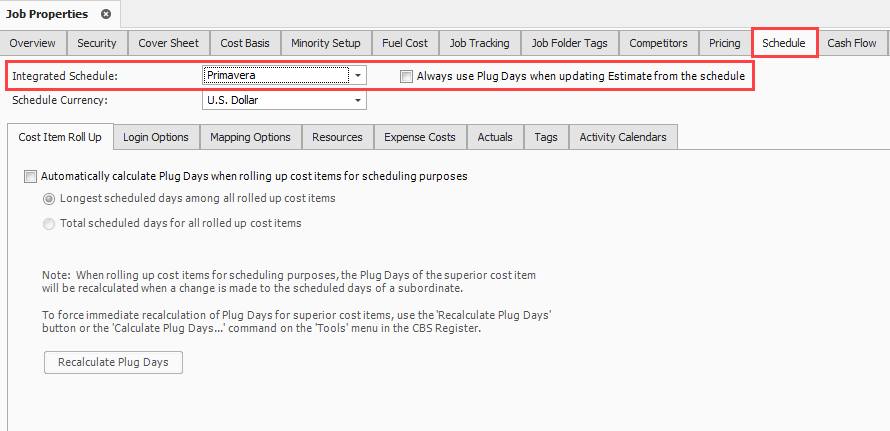890x431 pixels.
Task: Select the Schedule tab
Action: coord(784,43)
